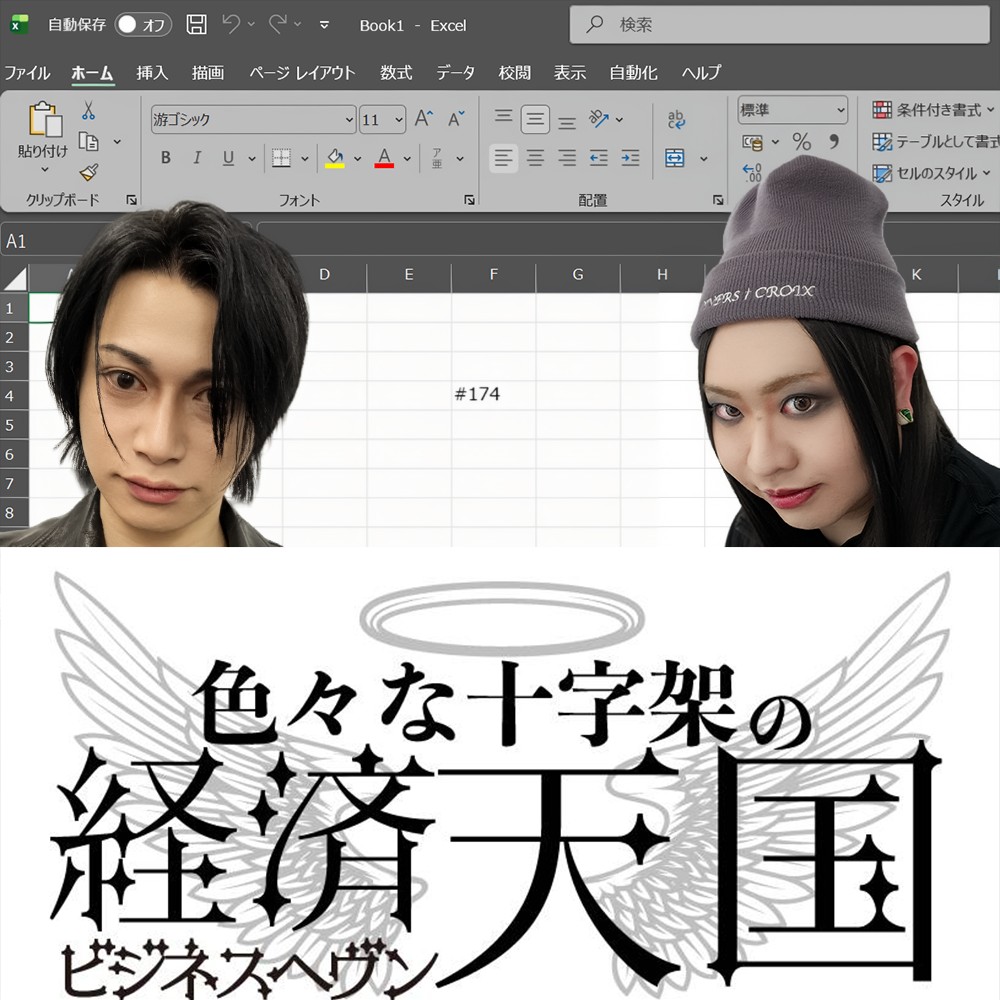Toggle Italic formatting
This screenshot has height=1000, width=1000.
197,158
